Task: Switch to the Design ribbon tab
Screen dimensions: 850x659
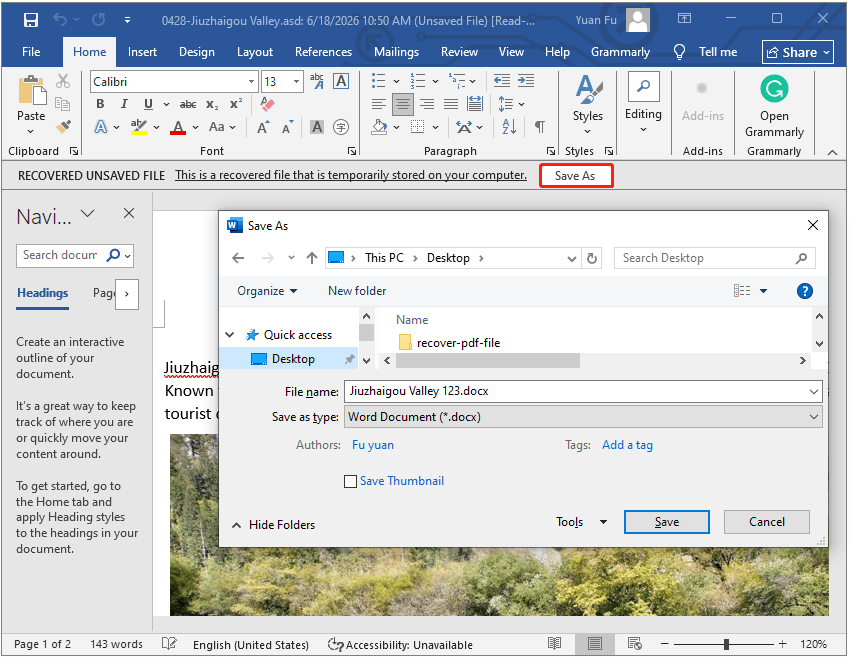Action: [x=197, y=52]
